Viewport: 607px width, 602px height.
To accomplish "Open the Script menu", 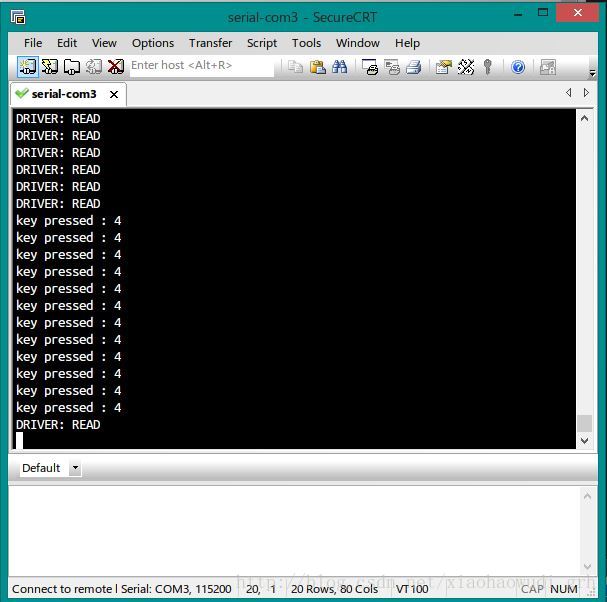I will 262,43.
